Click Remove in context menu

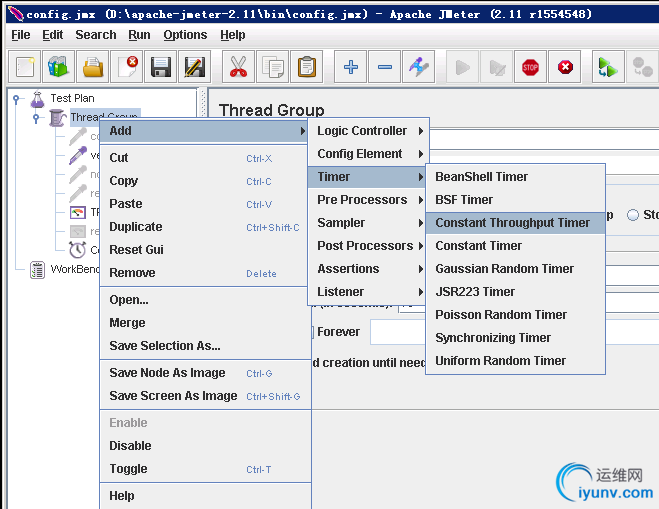point(204,273)
